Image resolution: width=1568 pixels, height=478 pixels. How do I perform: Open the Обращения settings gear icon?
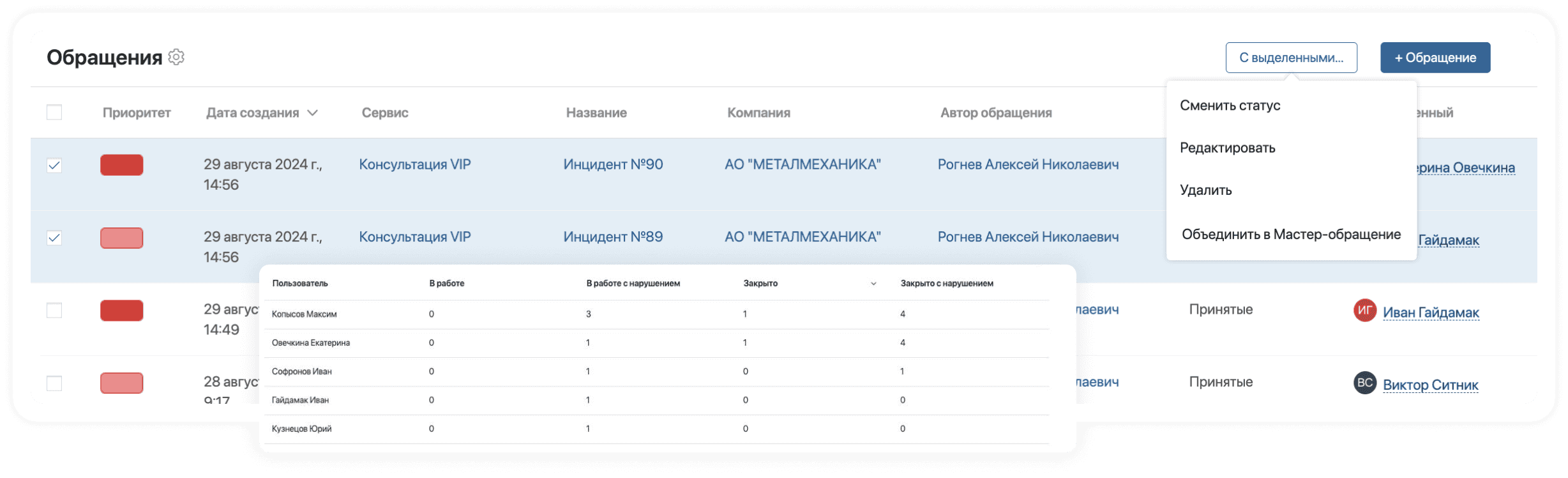pyautogui.click(x=176, y=57)
